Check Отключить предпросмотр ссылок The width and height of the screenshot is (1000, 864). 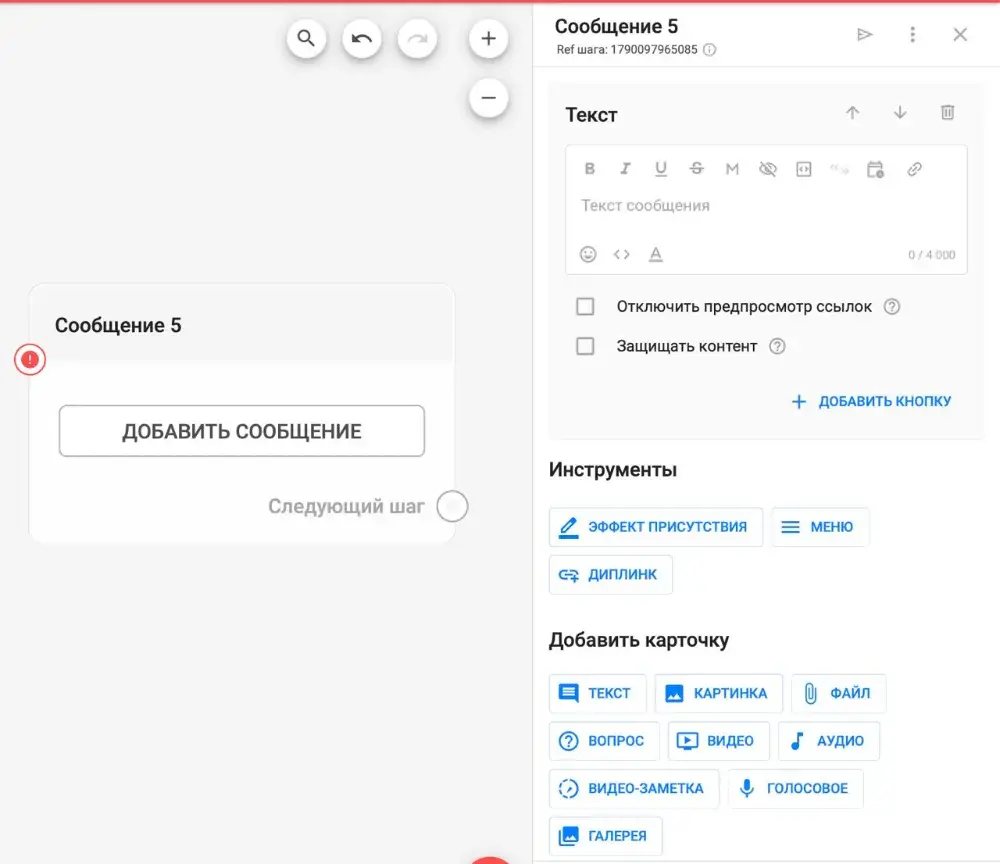(585, 307)
